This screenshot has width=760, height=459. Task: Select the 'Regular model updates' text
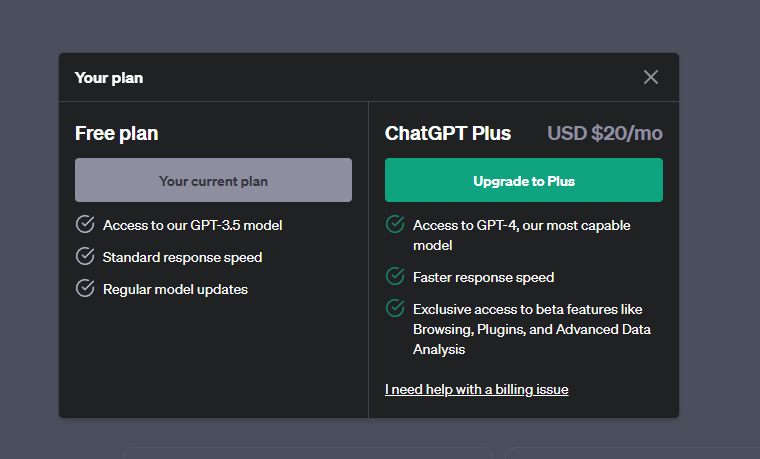click(x=175, y=289)
